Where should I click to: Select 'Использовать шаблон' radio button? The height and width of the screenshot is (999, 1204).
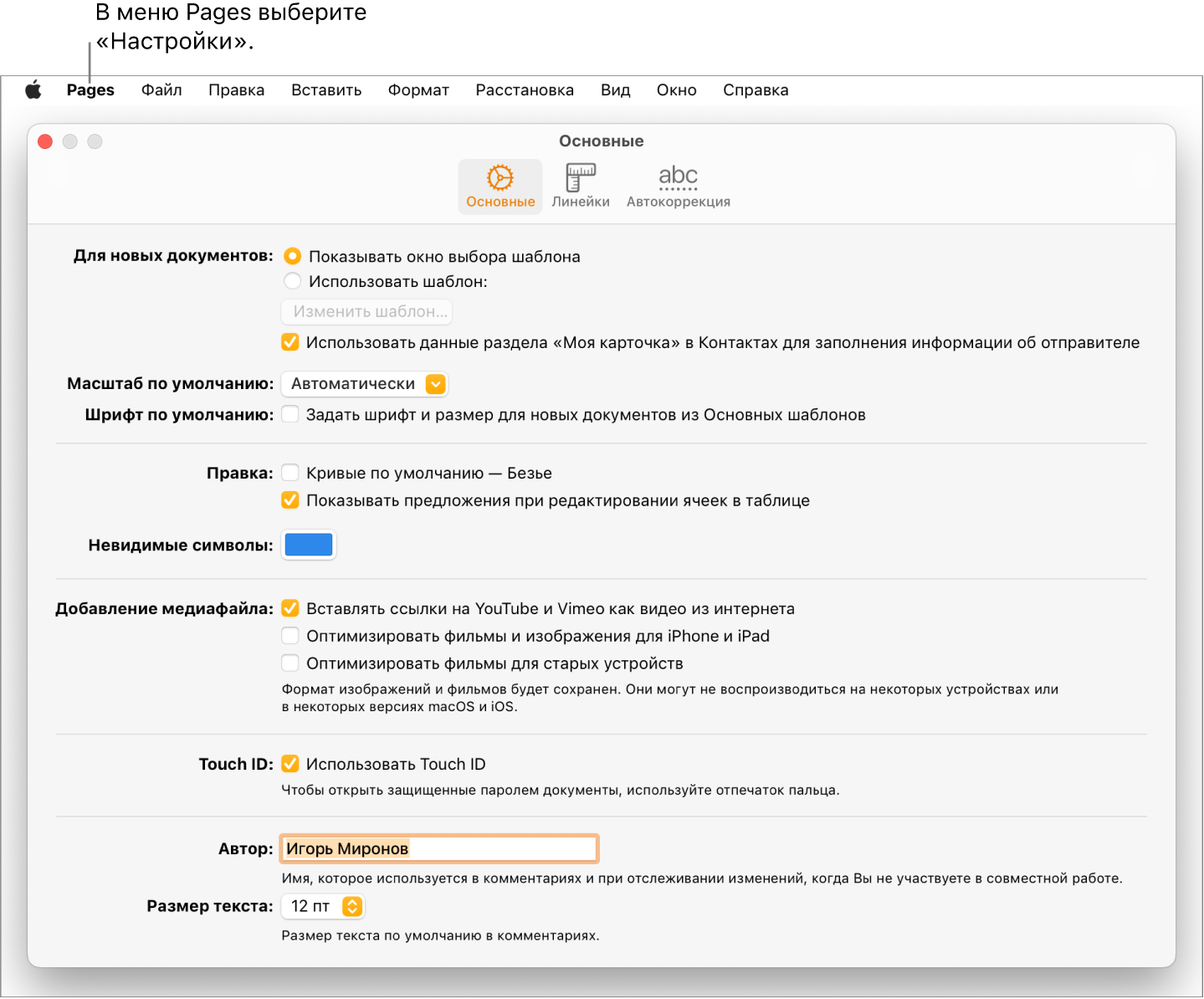point(292,281)
